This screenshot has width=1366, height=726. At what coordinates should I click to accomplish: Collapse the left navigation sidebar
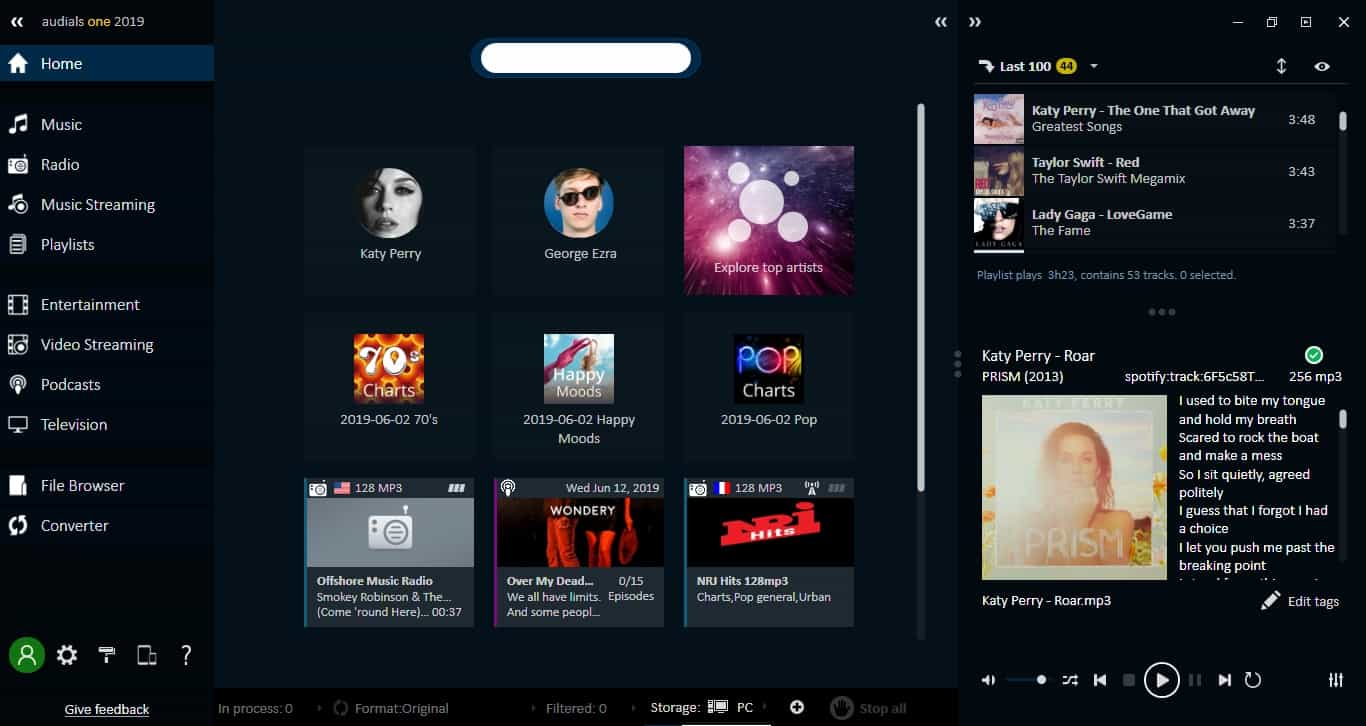pyautogui.click(x=16, y=21)
